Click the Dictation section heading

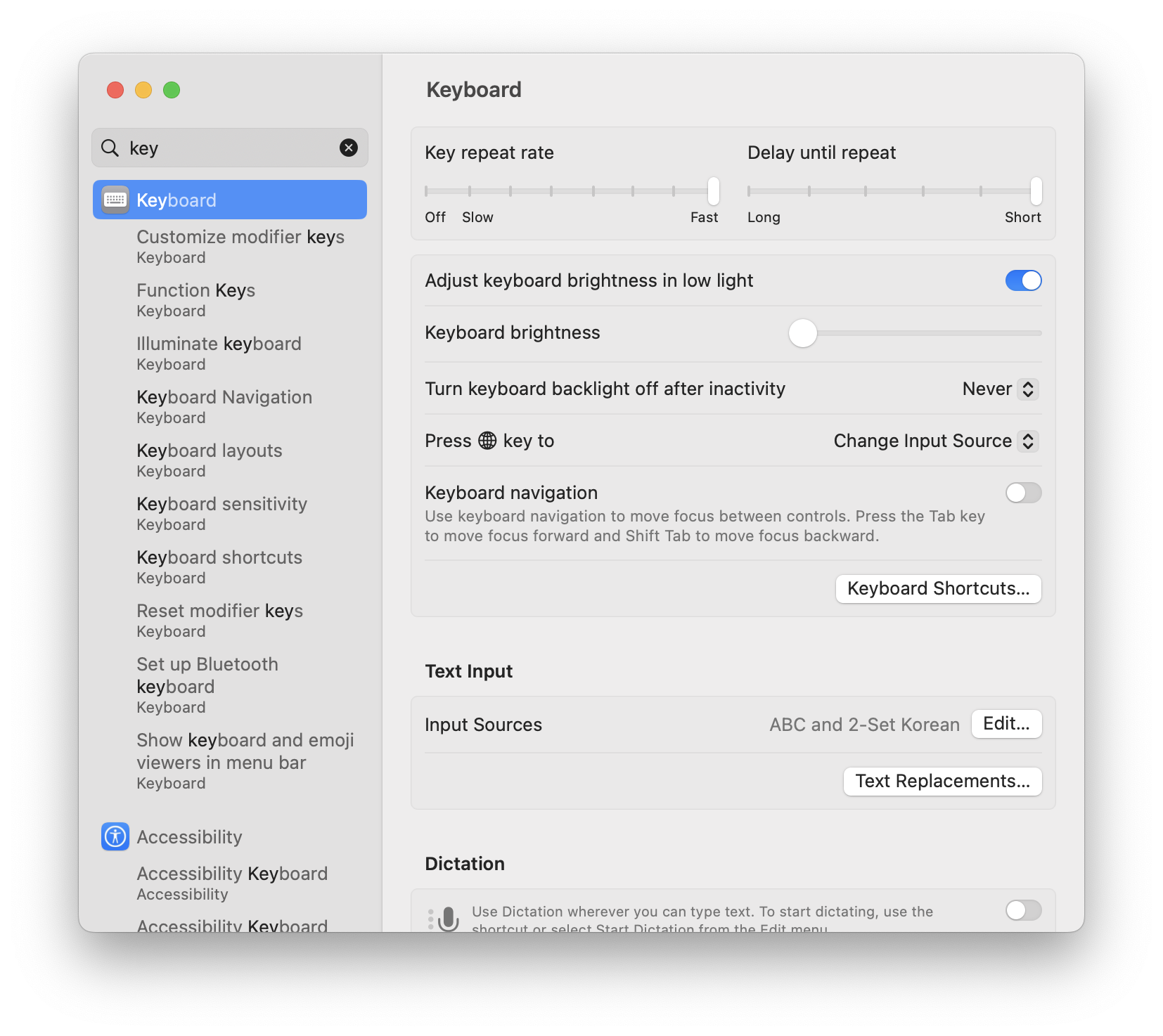pos(465,864)
